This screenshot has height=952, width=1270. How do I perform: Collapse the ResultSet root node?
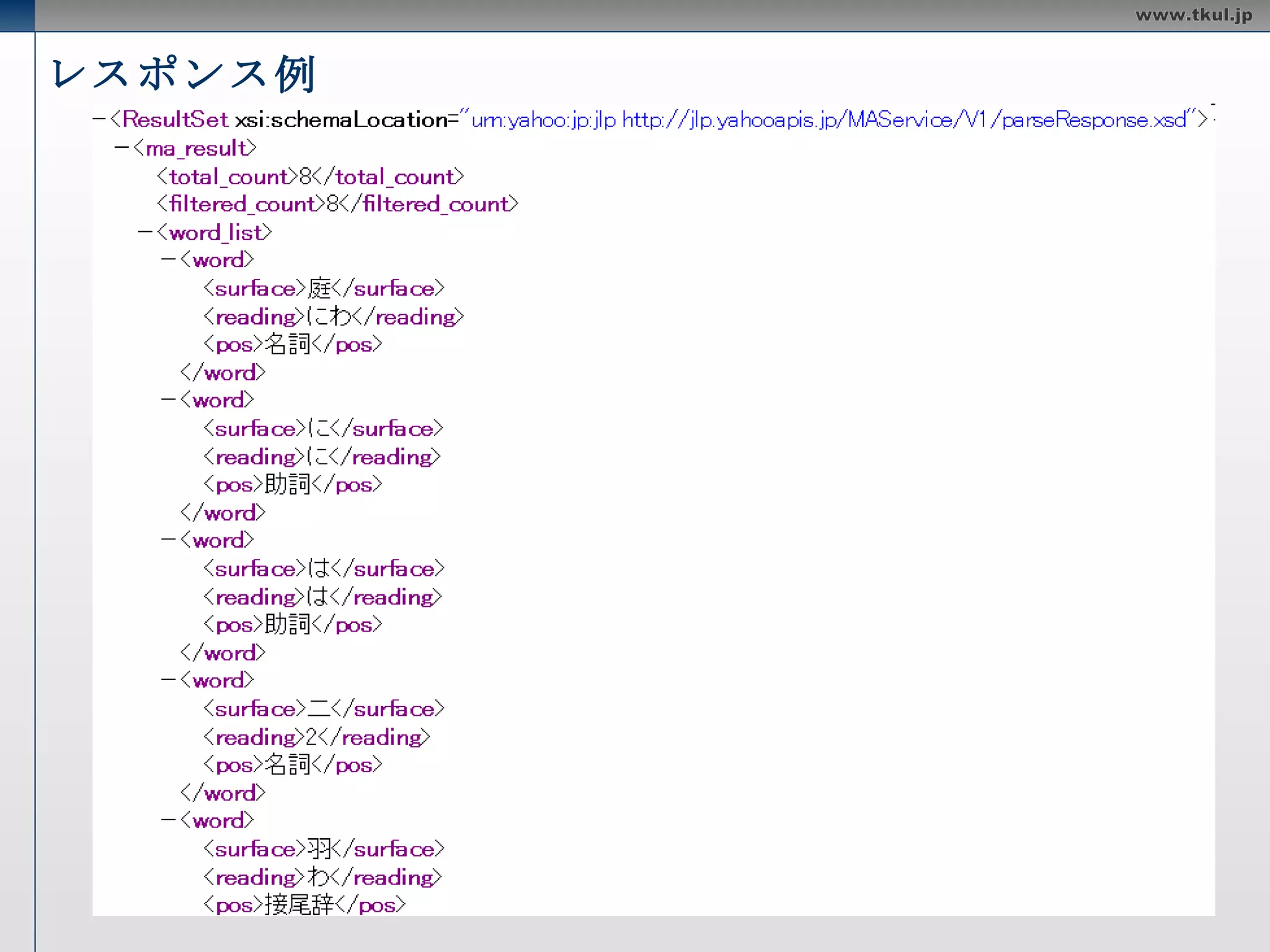(x=99, y=118)
